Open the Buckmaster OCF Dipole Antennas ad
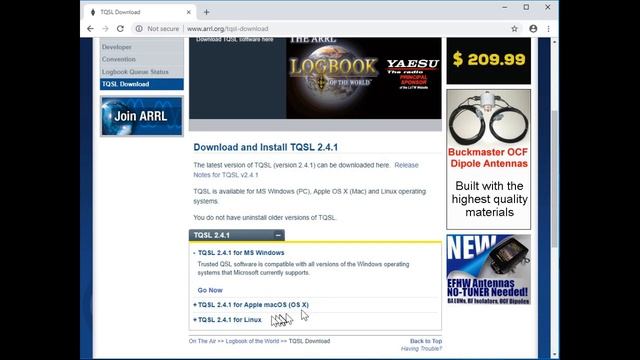 coord(489,159)
